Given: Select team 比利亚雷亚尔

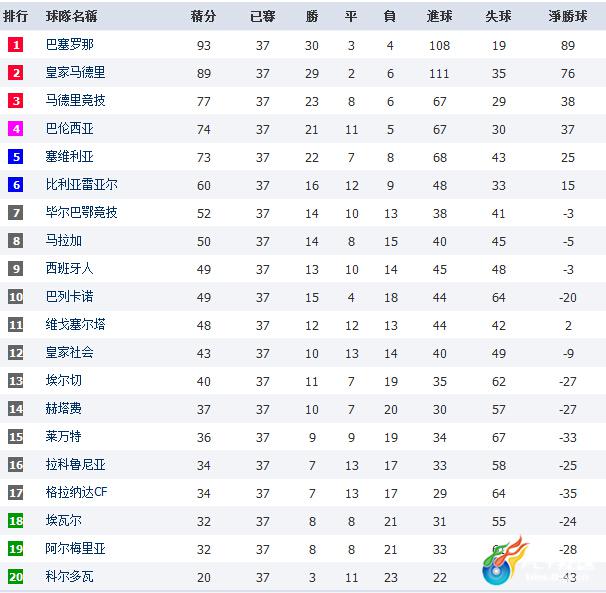Looking at the screenshot, I should (82, 185).
